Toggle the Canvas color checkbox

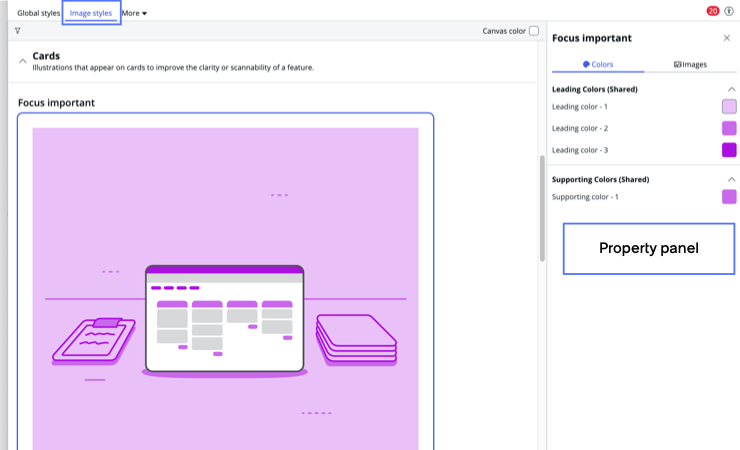click(534, 31)
